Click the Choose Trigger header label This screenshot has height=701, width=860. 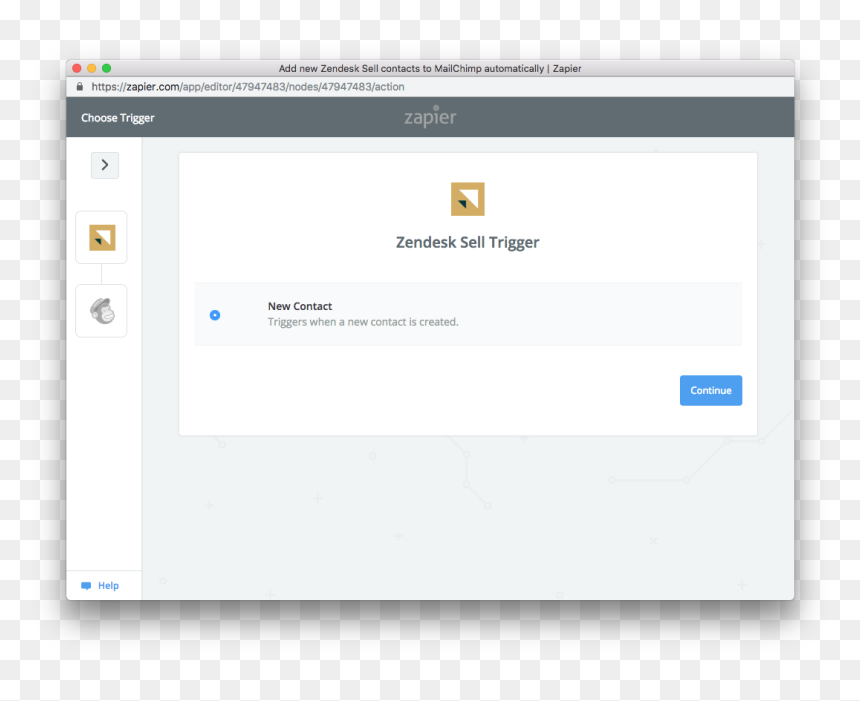(118, 118)
